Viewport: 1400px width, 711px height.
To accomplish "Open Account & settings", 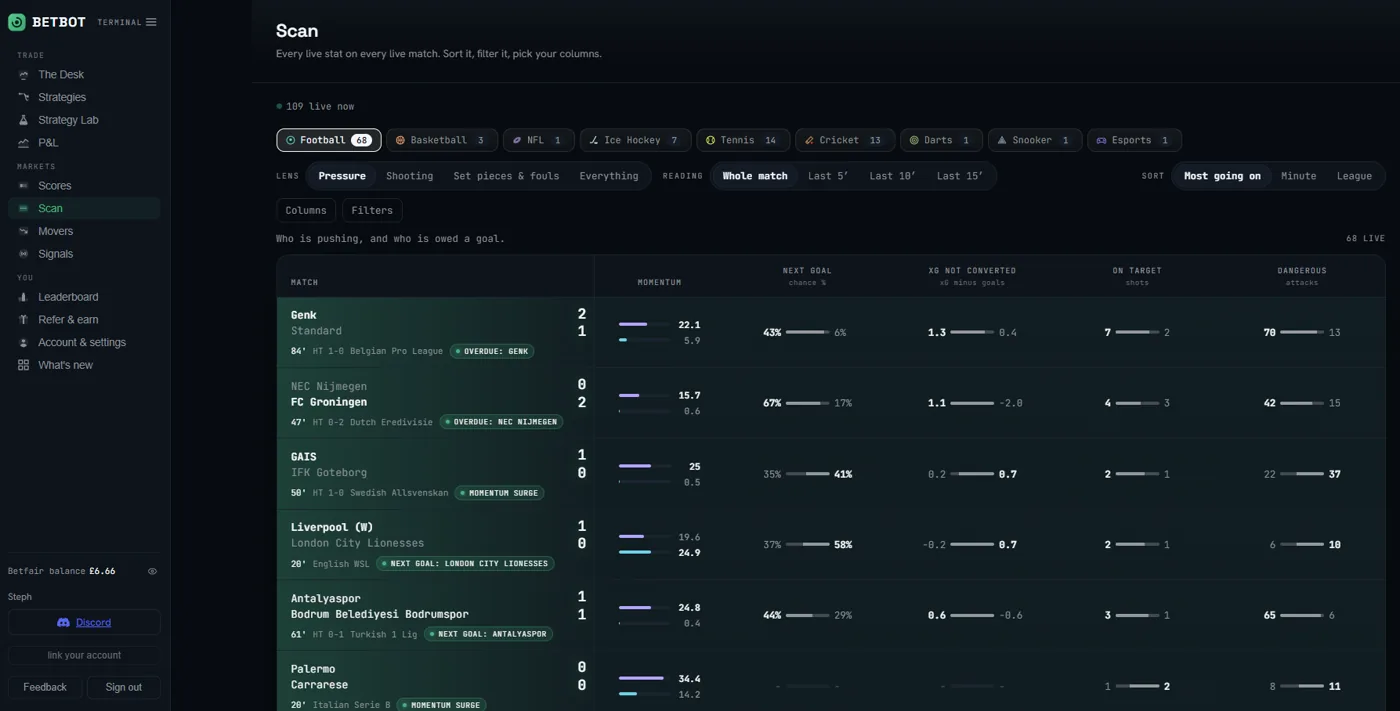I will [84, 343].
